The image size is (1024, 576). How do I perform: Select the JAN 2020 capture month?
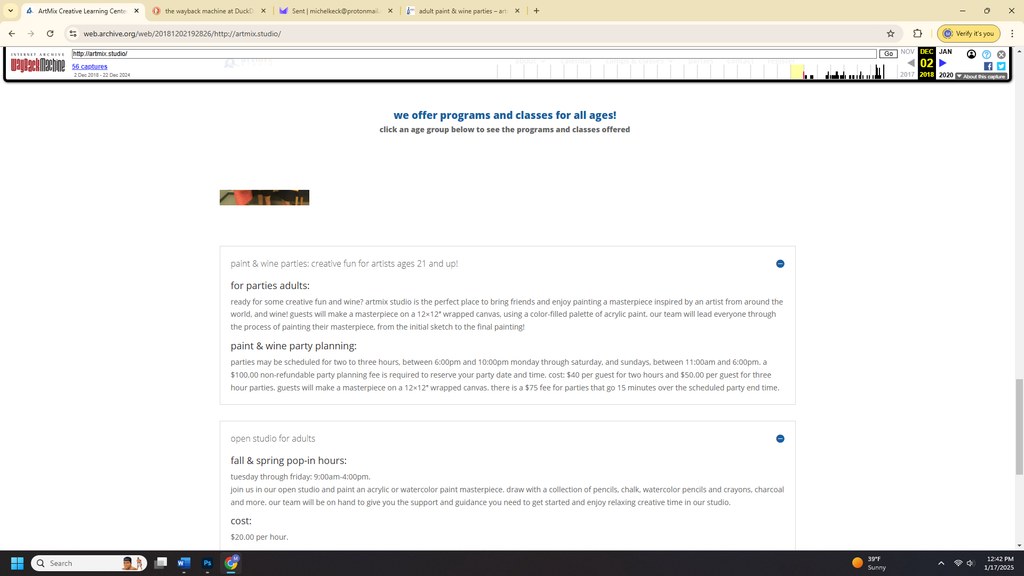coord(946,63)
